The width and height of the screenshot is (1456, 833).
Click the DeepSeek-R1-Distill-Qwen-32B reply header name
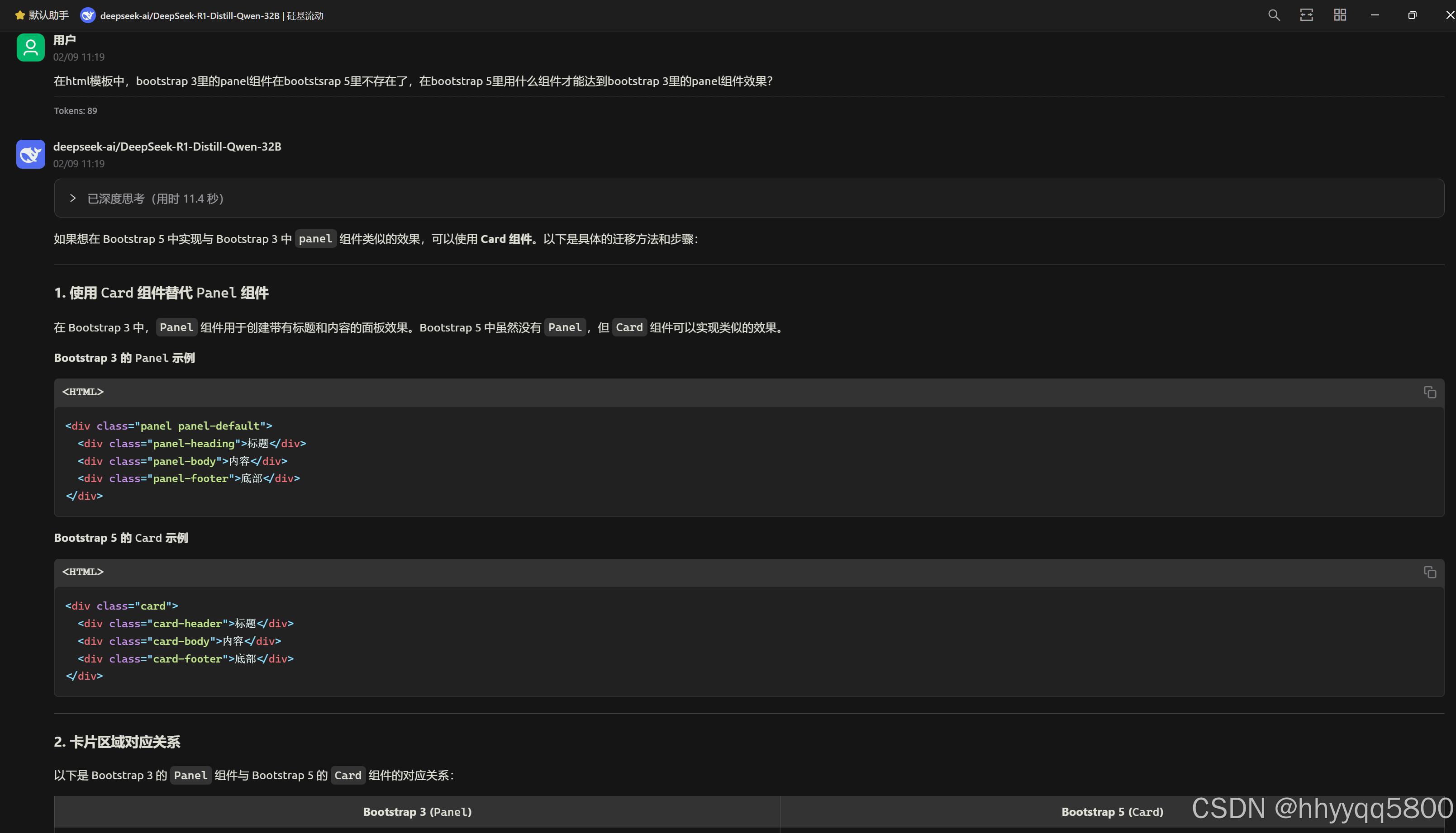click(167, 147)
